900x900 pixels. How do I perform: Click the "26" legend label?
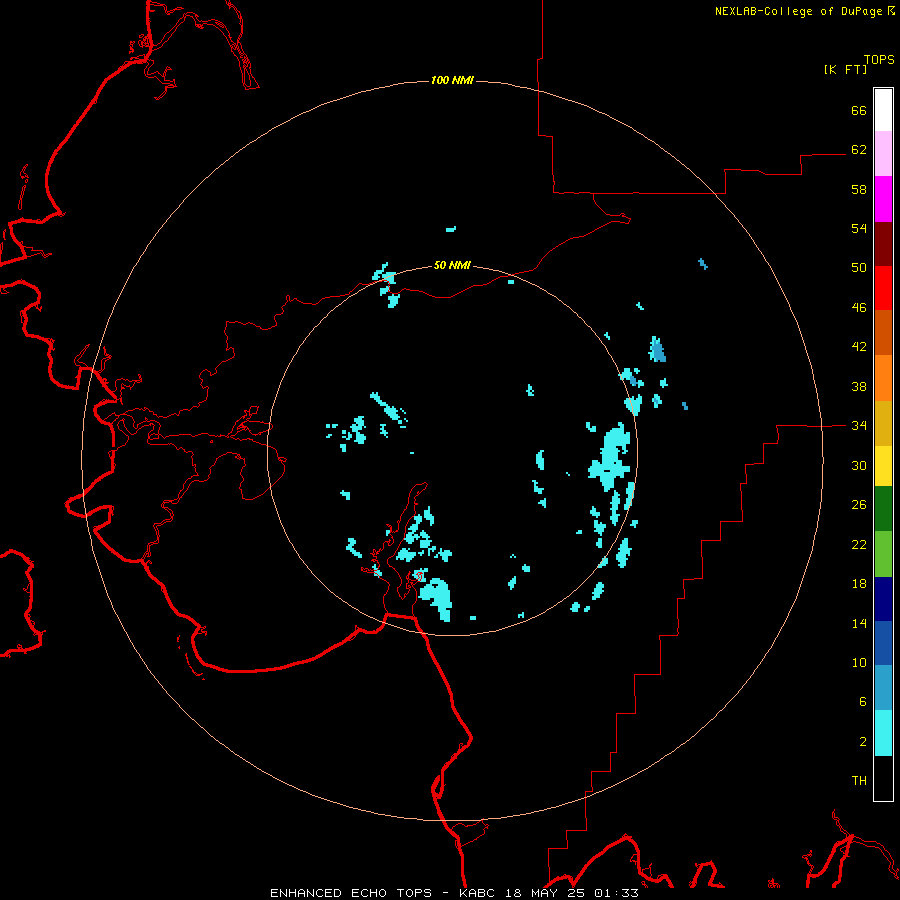[x=859, y=505]
